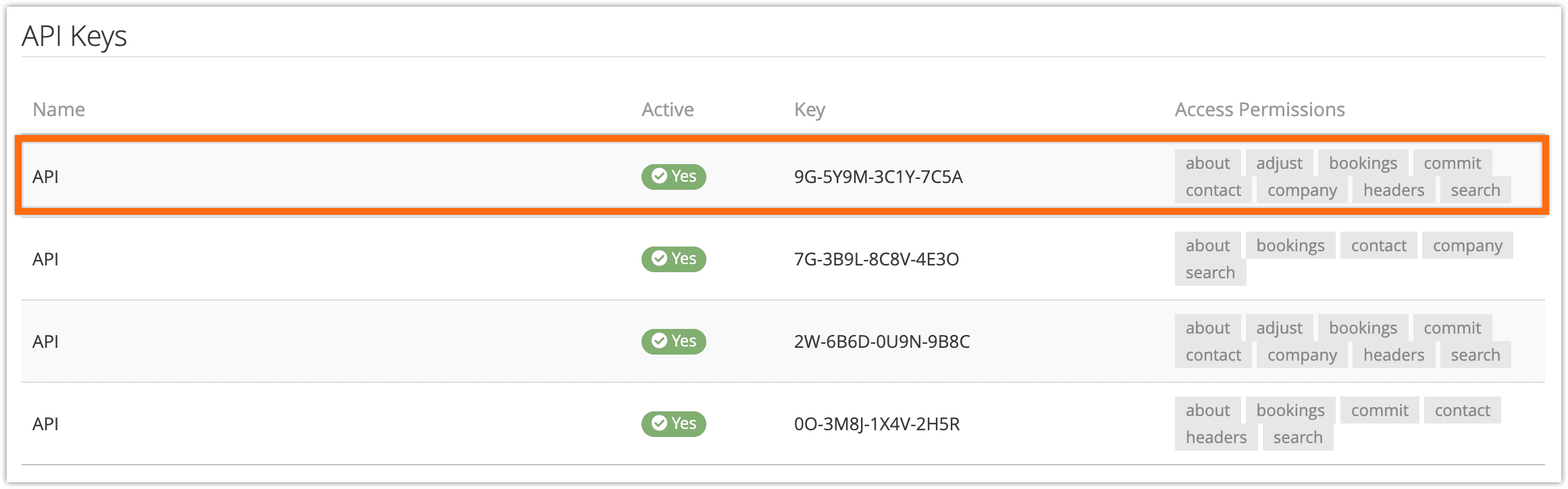This screenshot has height=489, width=1568.
Task: Click the Yes badge for key 0O-3M8J-1X4V-2H5R
Action: point(673,424)
